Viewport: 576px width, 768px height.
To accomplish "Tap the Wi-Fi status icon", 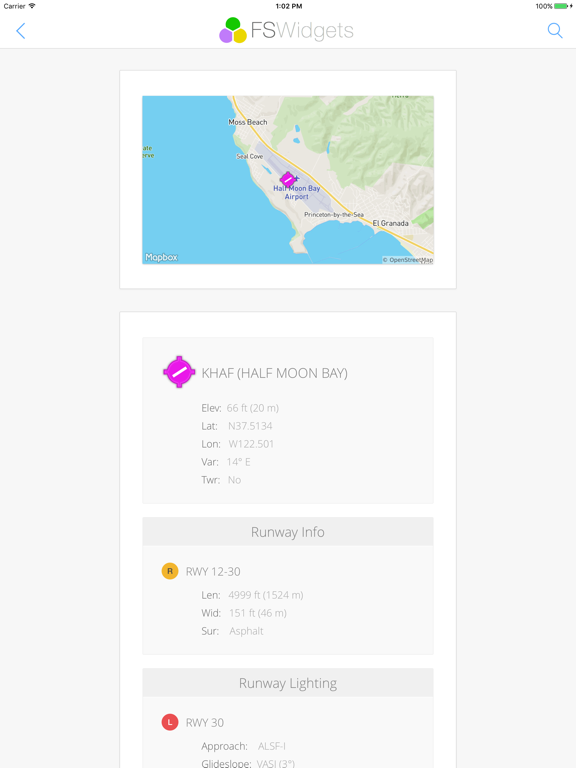I will pos(32,6).
